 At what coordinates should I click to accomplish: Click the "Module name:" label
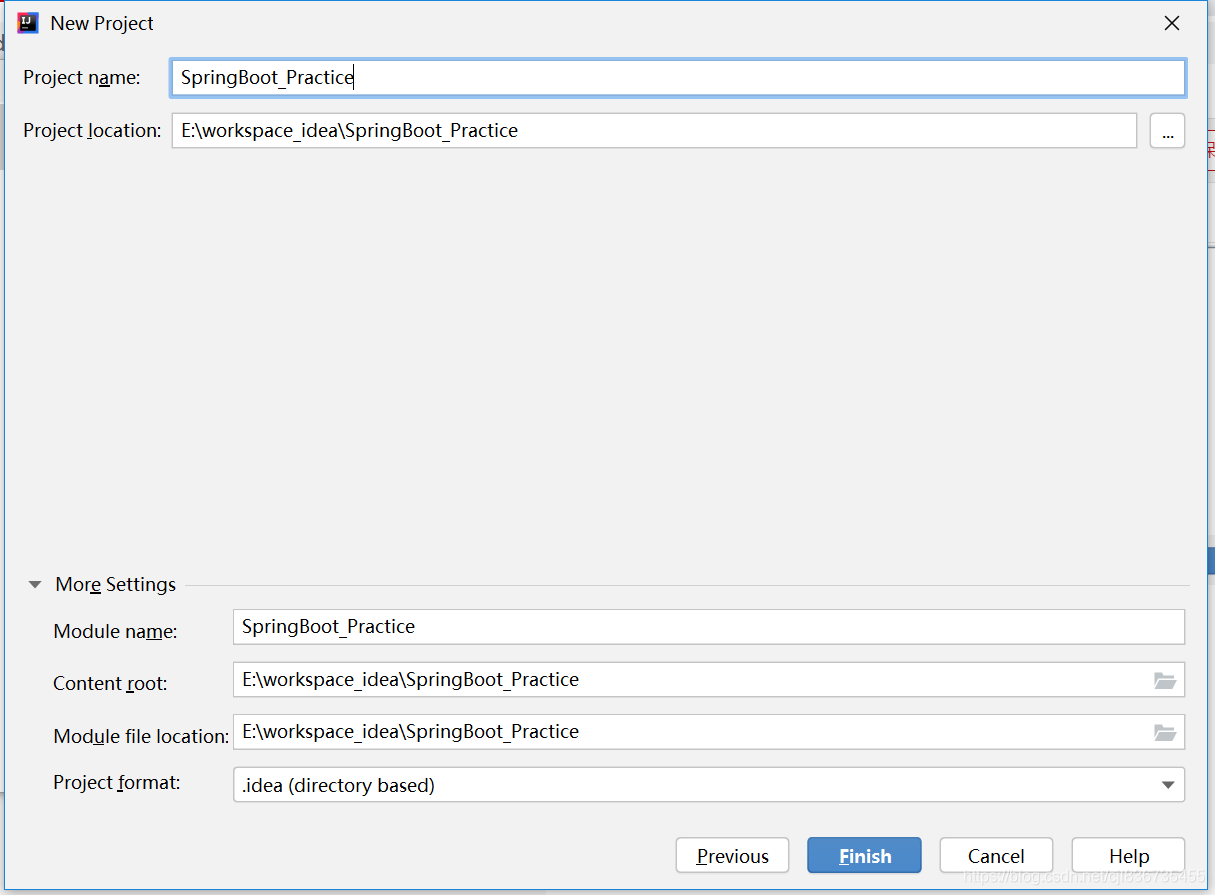tap(115, 632)
